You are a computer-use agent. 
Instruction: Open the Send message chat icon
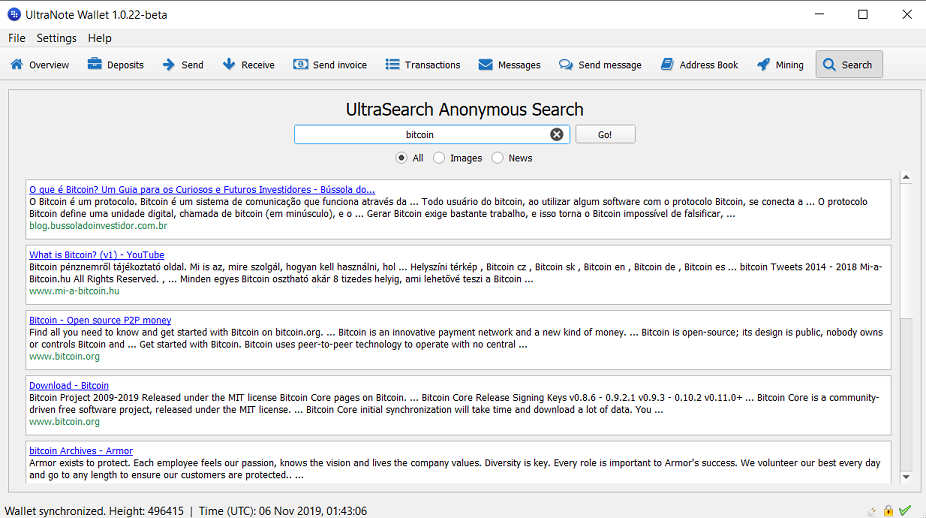pos(566,64)
